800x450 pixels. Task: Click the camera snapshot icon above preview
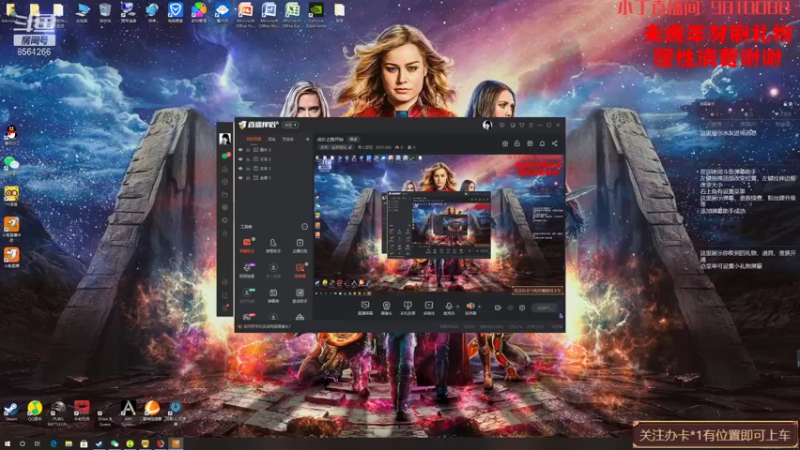coord(505,143)
